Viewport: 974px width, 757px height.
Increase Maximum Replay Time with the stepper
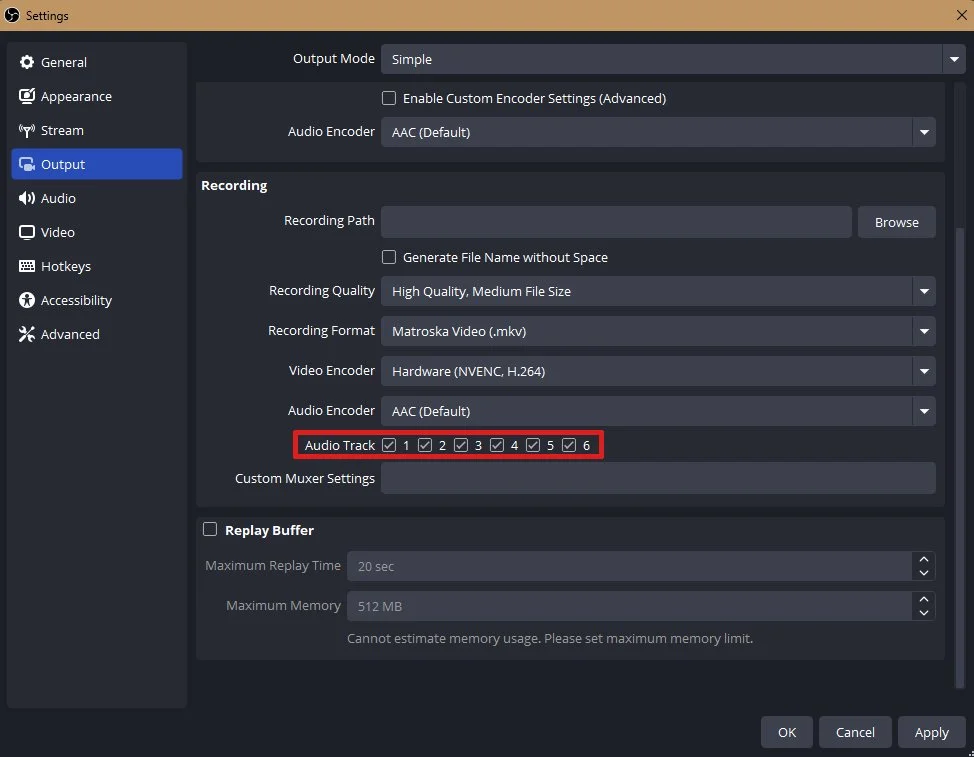(923, 560)
